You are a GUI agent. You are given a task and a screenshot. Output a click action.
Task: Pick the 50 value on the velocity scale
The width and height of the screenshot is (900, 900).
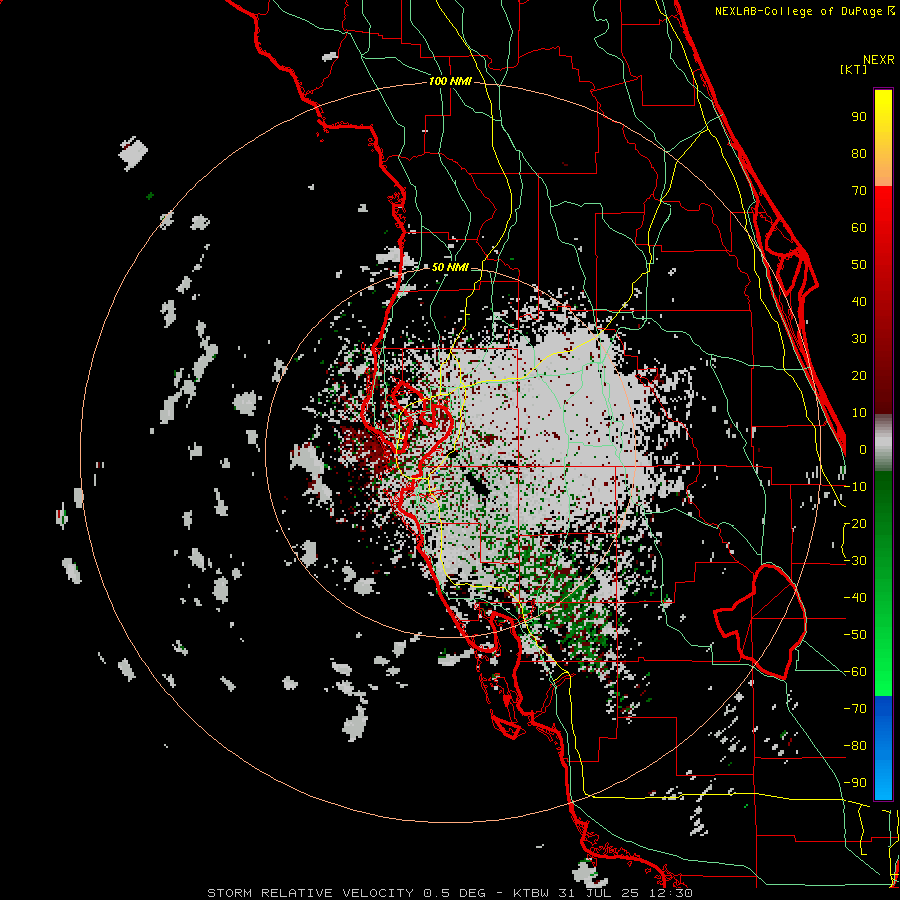tap(859, 265)
